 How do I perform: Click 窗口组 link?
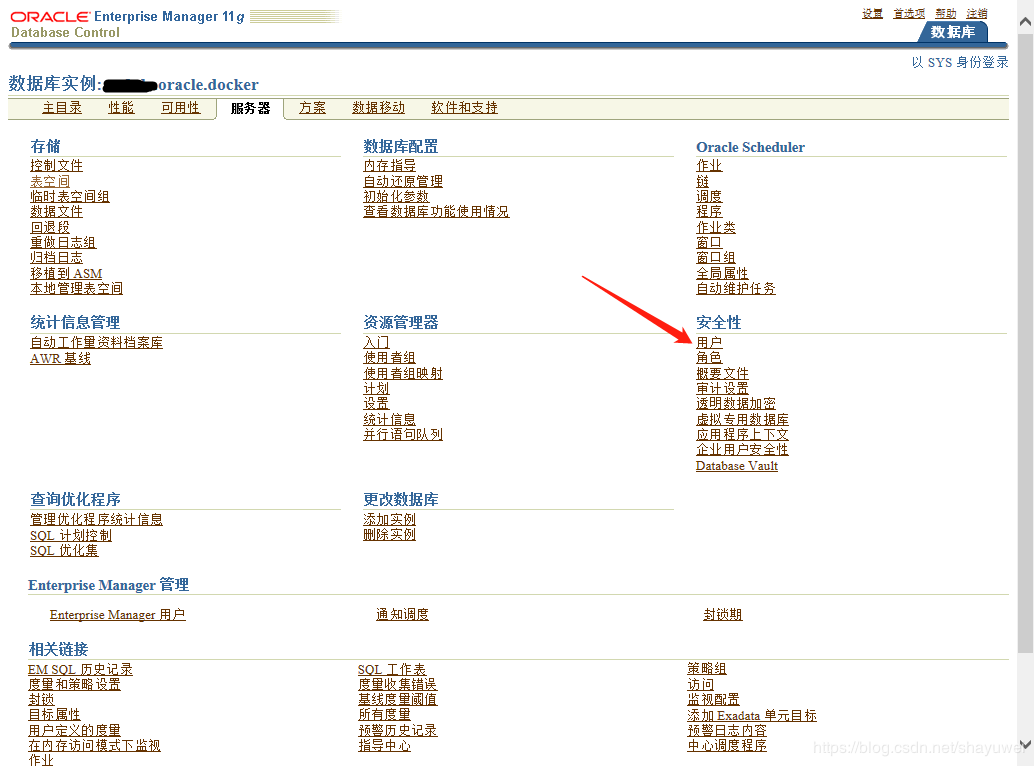click(x=716, y=258)
